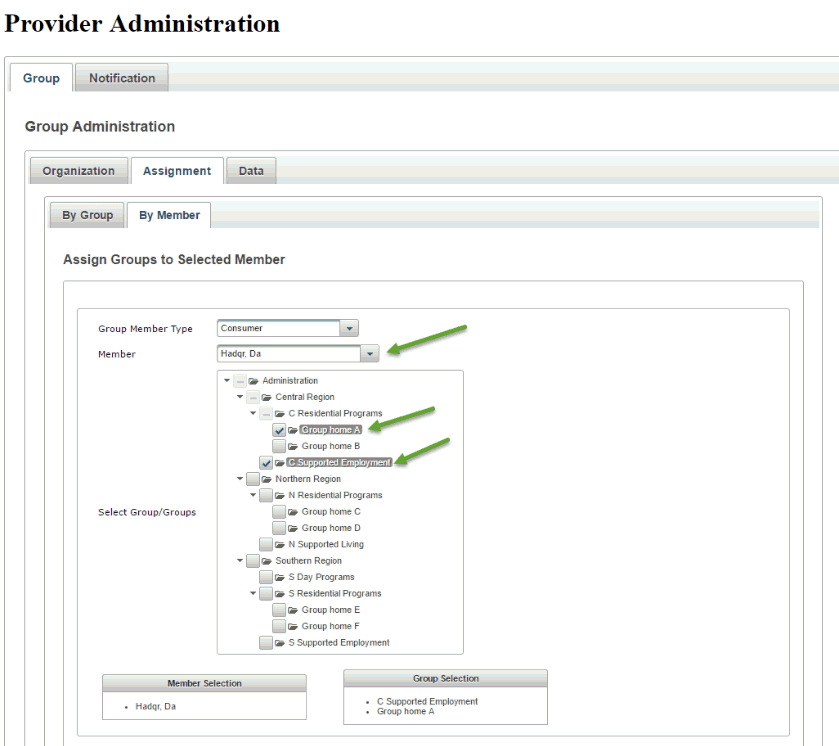This screenshot has height=746, width=839.
Task: Click folder icon beside Administration
Action: coord(254,381)
